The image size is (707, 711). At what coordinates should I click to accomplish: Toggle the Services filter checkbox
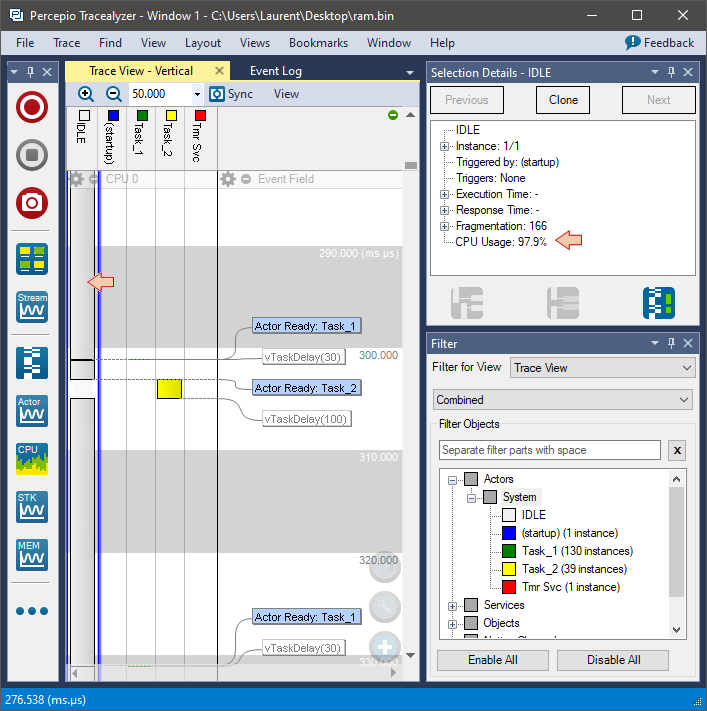click(471, 605)
